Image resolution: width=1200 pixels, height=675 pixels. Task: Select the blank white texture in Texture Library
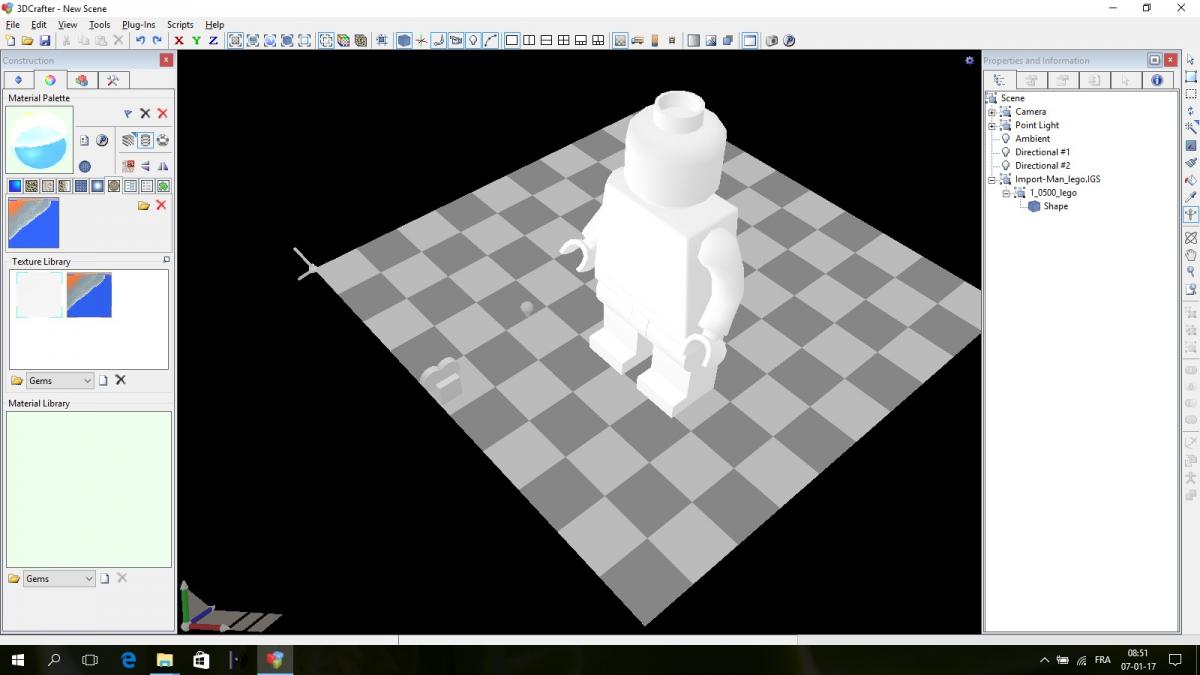point(39,295)
